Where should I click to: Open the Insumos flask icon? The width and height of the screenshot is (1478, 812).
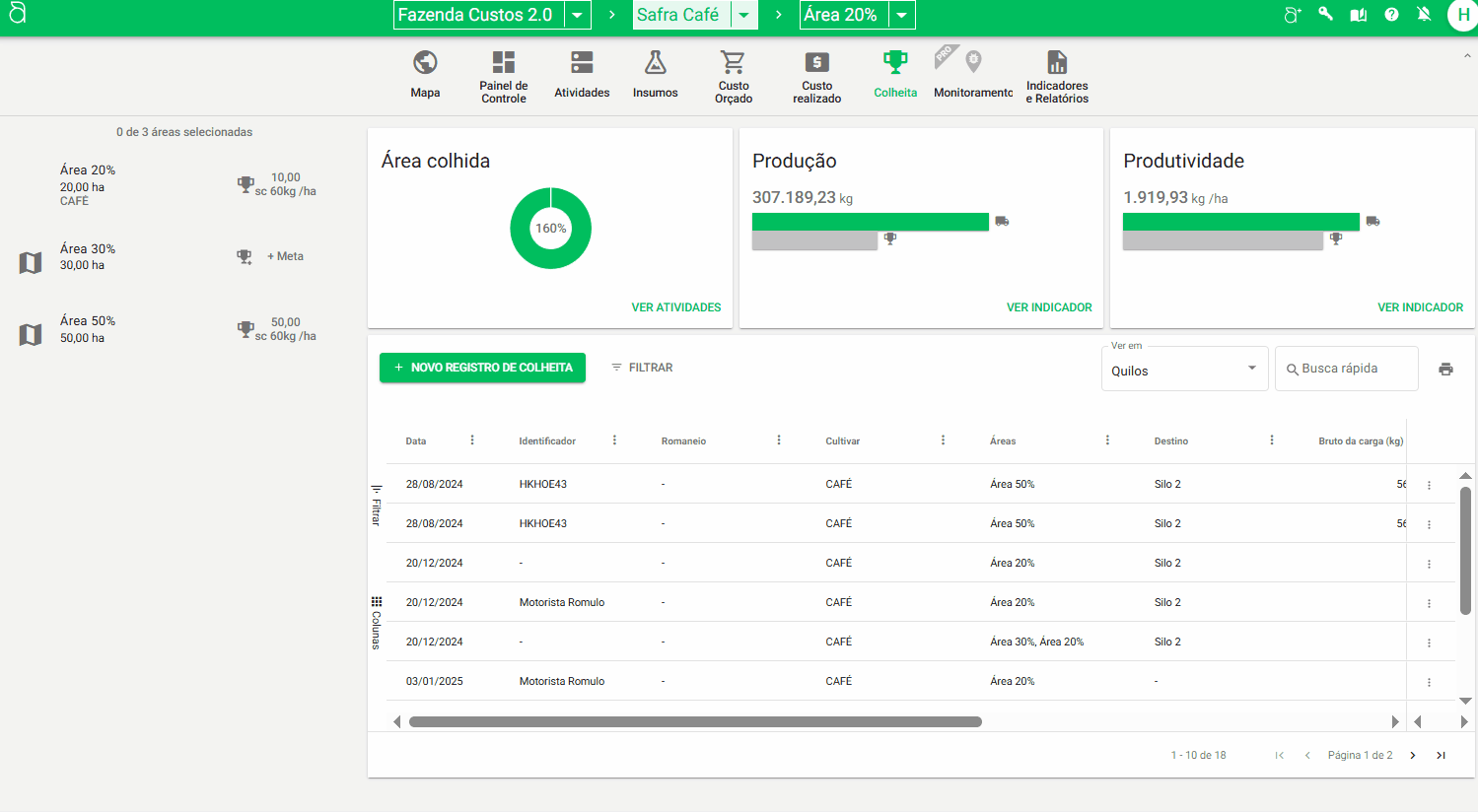(655, 64)
